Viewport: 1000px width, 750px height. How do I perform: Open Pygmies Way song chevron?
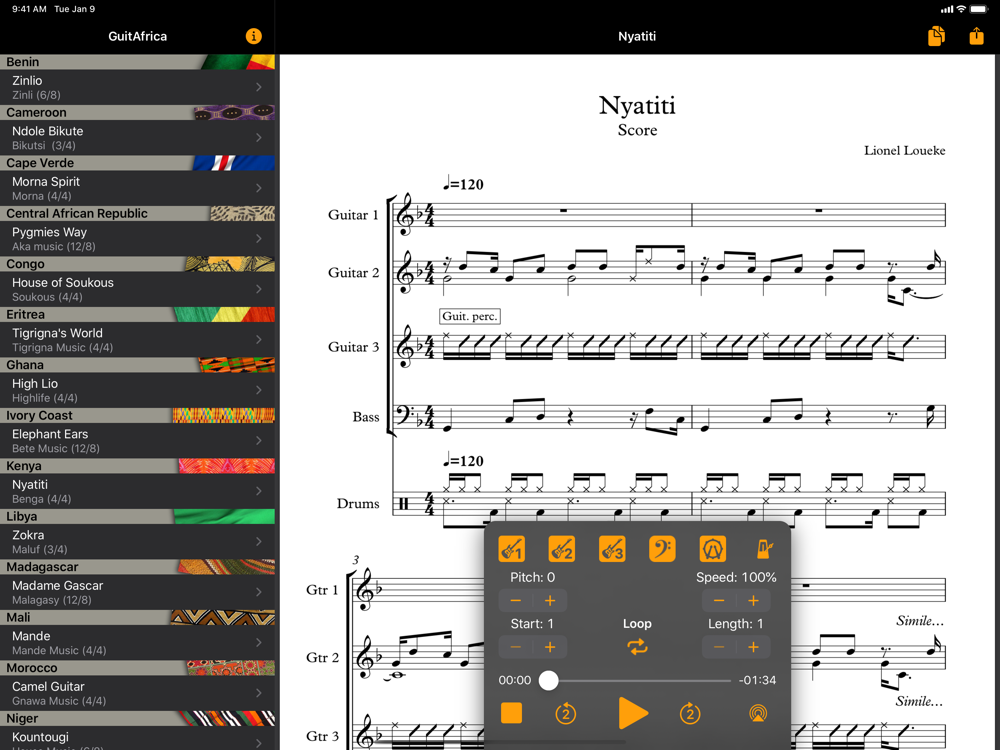click(259, 239)
